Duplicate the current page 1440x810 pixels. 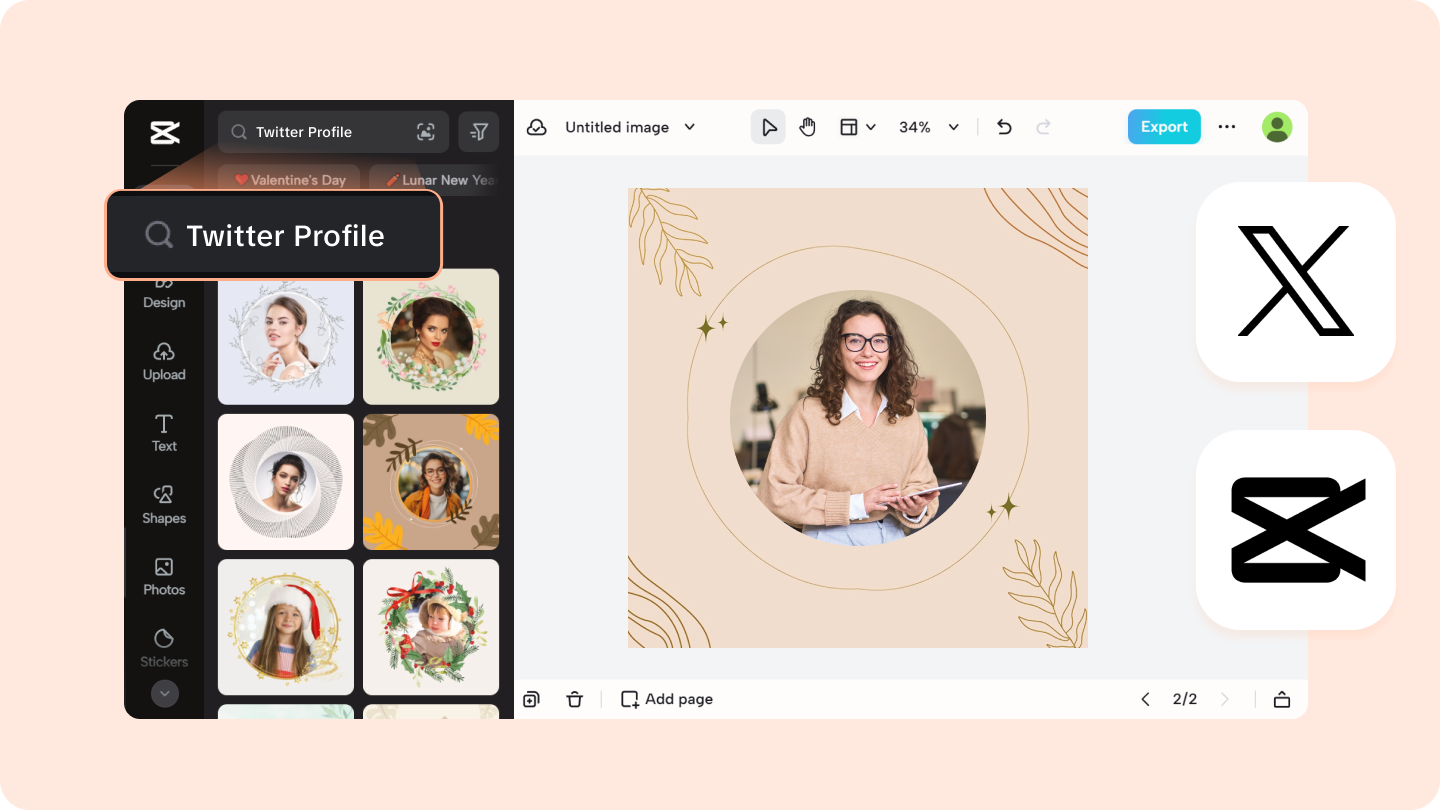coord(531,699)
